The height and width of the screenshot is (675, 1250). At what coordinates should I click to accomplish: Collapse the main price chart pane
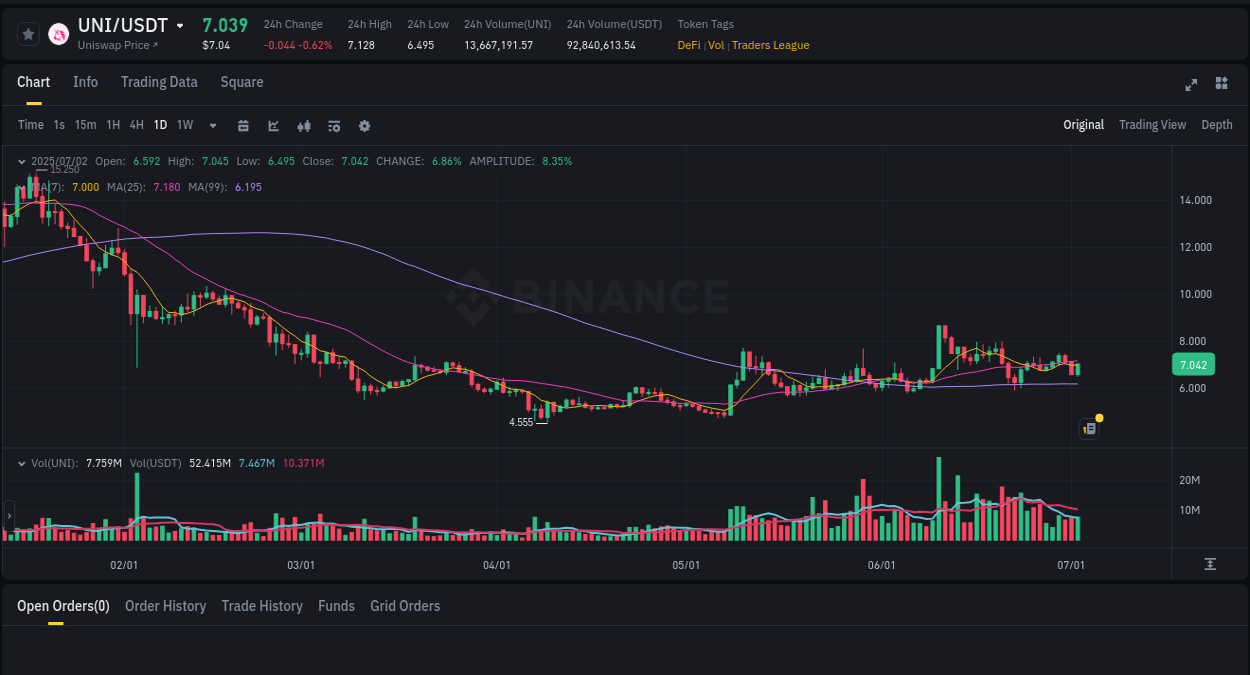click(x=21, y=161)
